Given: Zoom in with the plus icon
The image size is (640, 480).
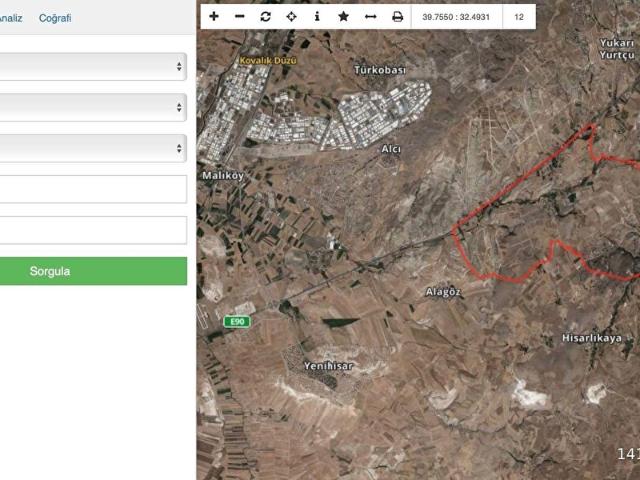Looking at the screenshot, I should tap(214, 16).
